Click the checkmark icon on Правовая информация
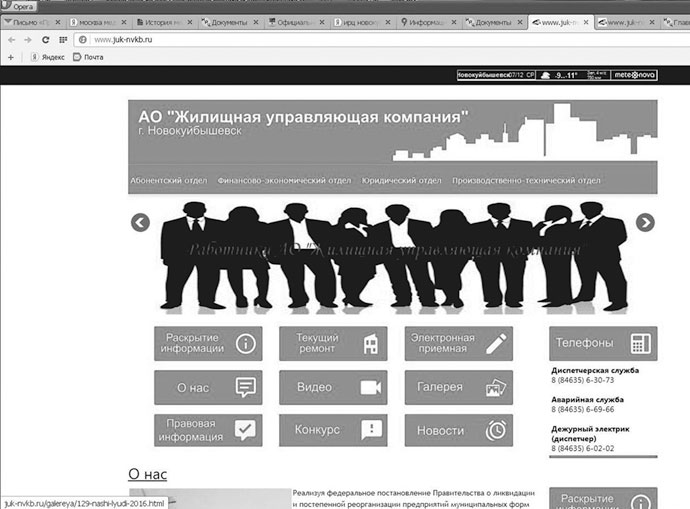This screenshot has height=509, width=690. pyautogui.click(x=245, y=430)
